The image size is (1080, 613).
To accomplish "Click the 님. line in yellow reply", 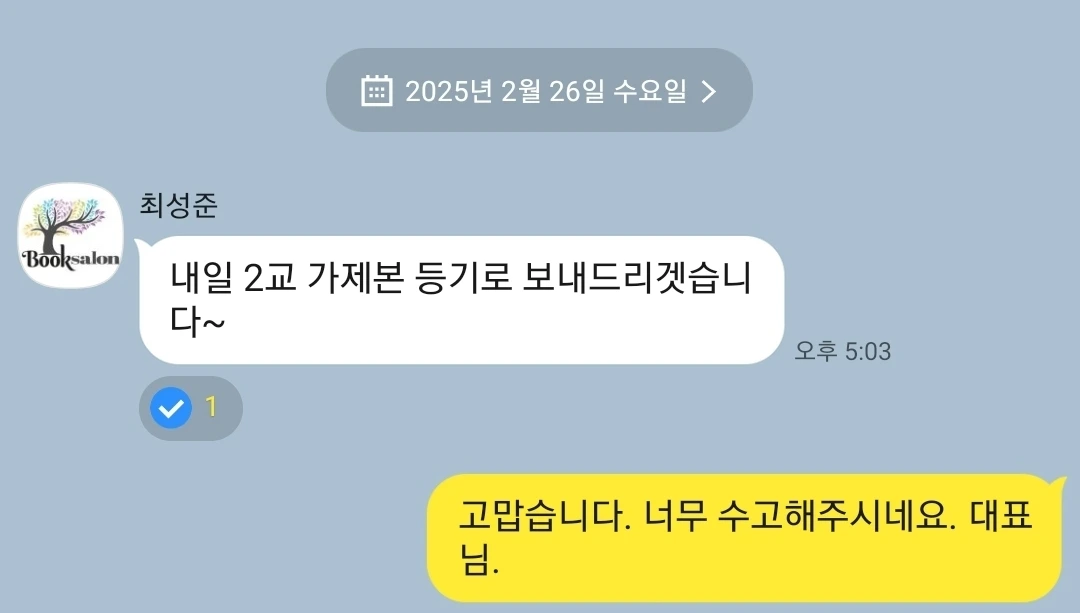I will point(479,559).
